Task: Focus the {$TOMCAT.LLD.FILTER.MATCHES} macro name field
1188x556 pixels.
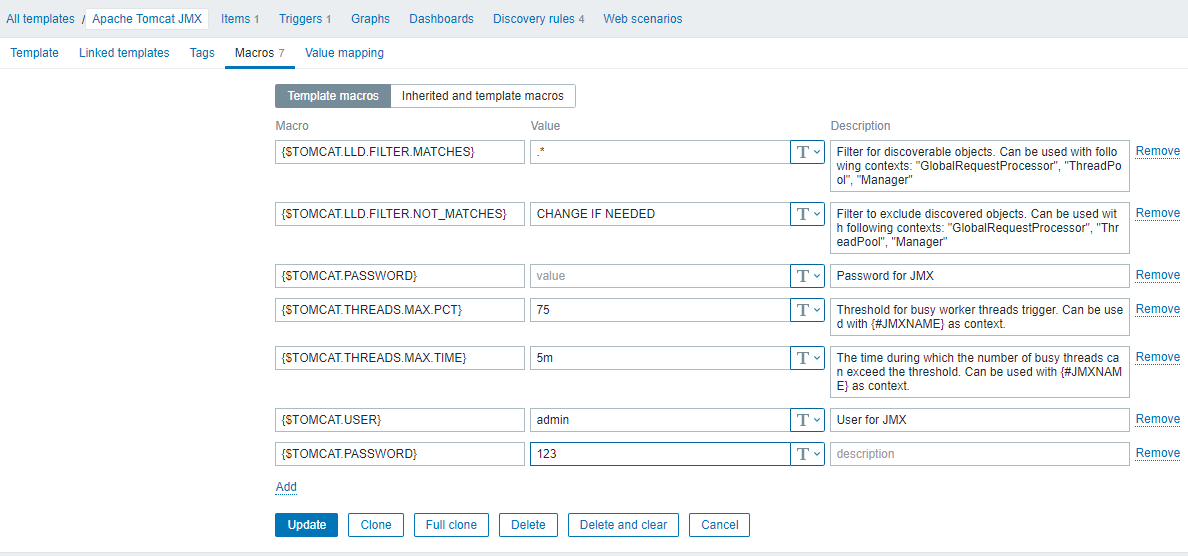Action: (400, 151)
